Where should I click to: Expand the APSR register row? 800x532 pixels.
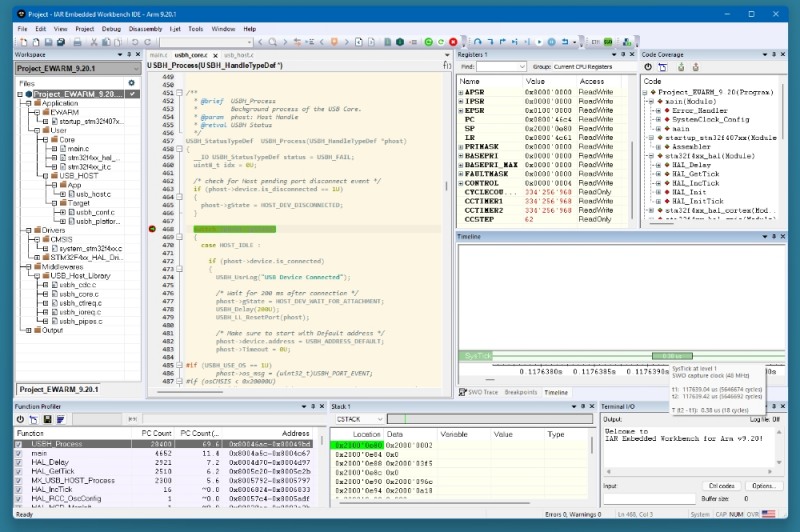pyautogui.click(x=461, y=92)
